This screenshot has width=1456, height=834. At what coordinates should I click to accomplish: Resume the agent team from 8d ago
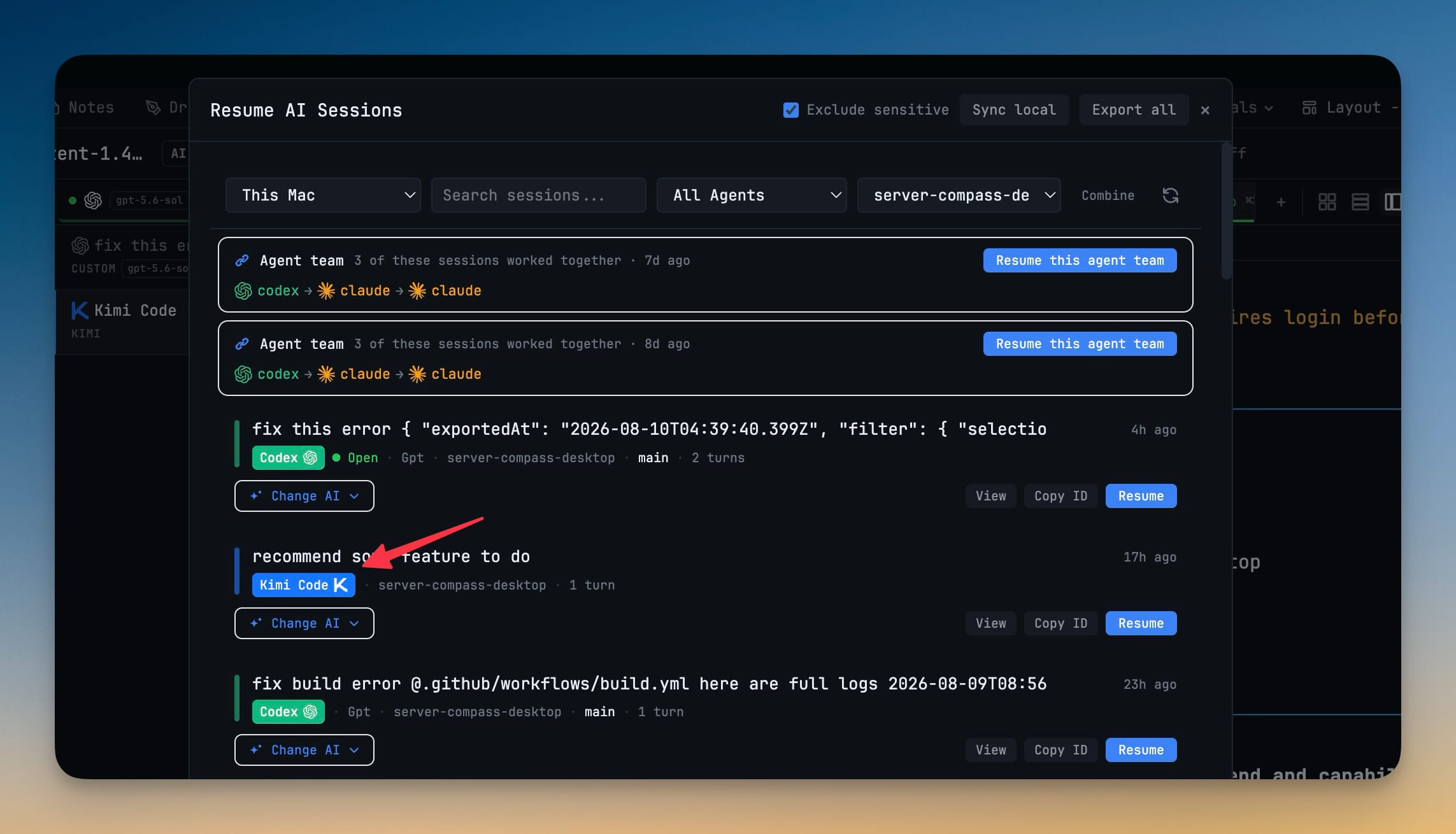1080,344
